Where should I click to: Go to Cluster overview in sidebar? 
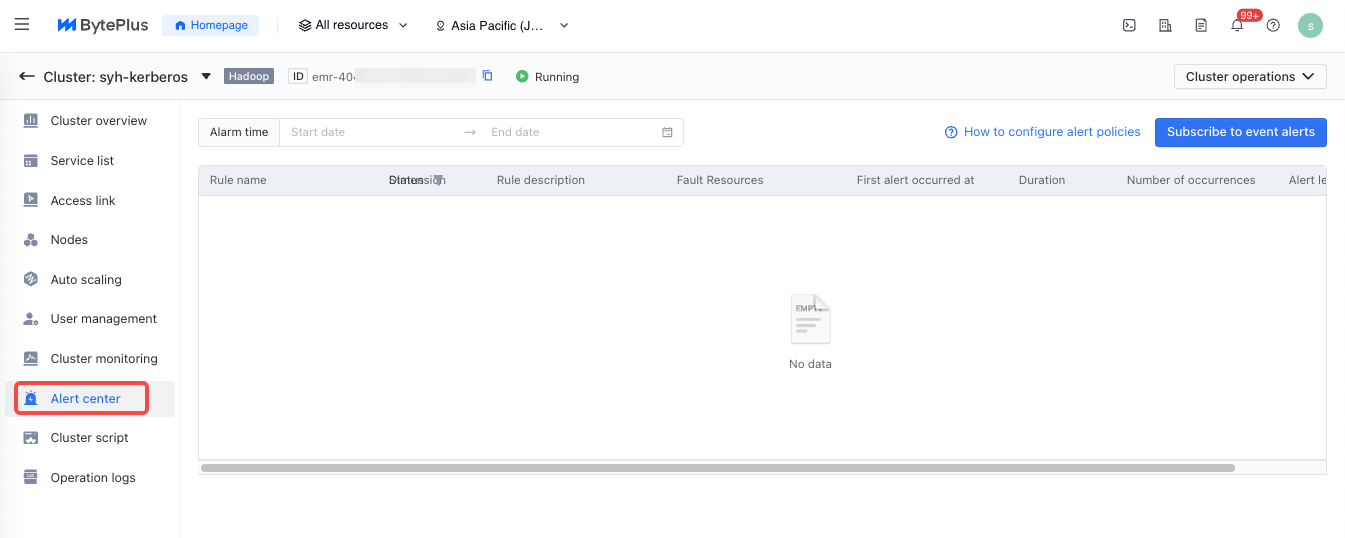(x=98, y=121)
